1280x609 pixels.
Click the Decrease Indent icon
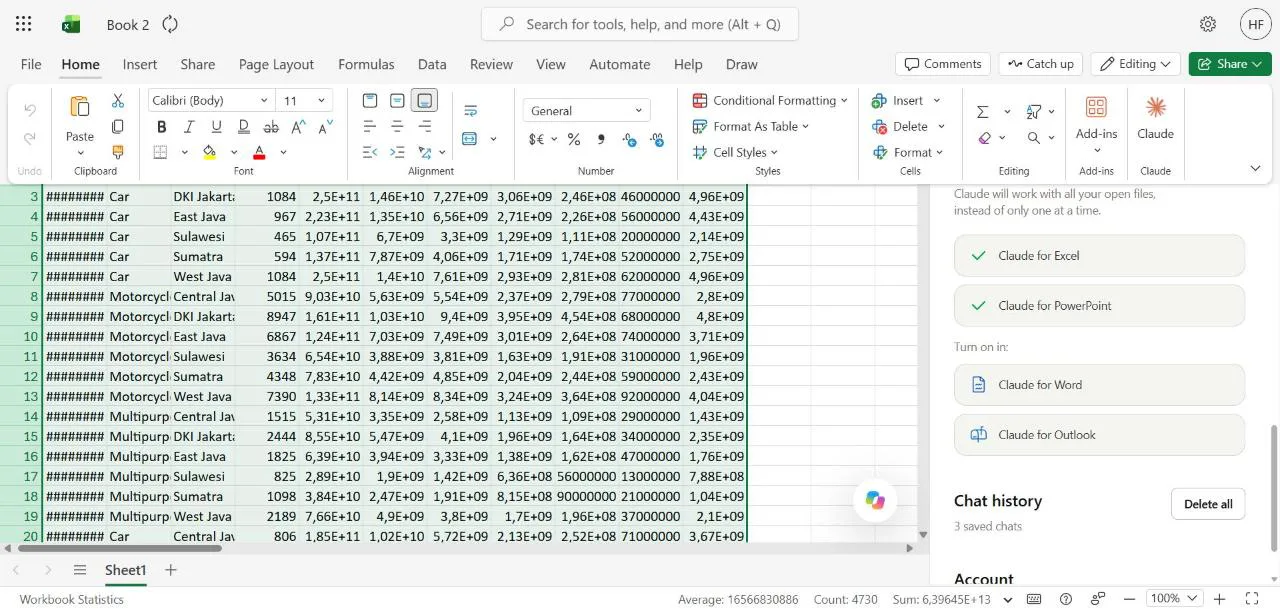point(370,152)
